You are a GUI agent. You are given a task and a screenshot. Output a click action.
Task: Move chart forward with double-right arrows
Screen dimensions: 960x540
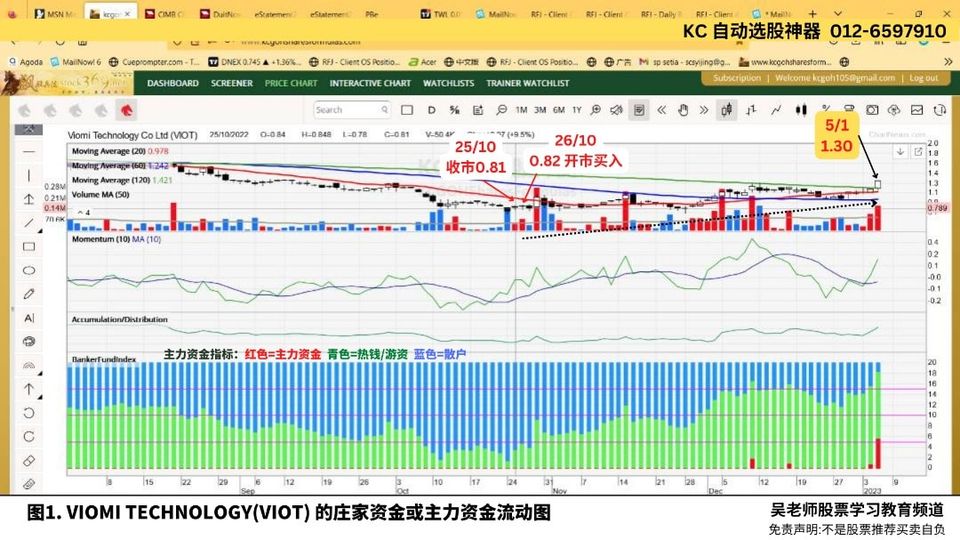pyautogui.click(x=703, y=110)
